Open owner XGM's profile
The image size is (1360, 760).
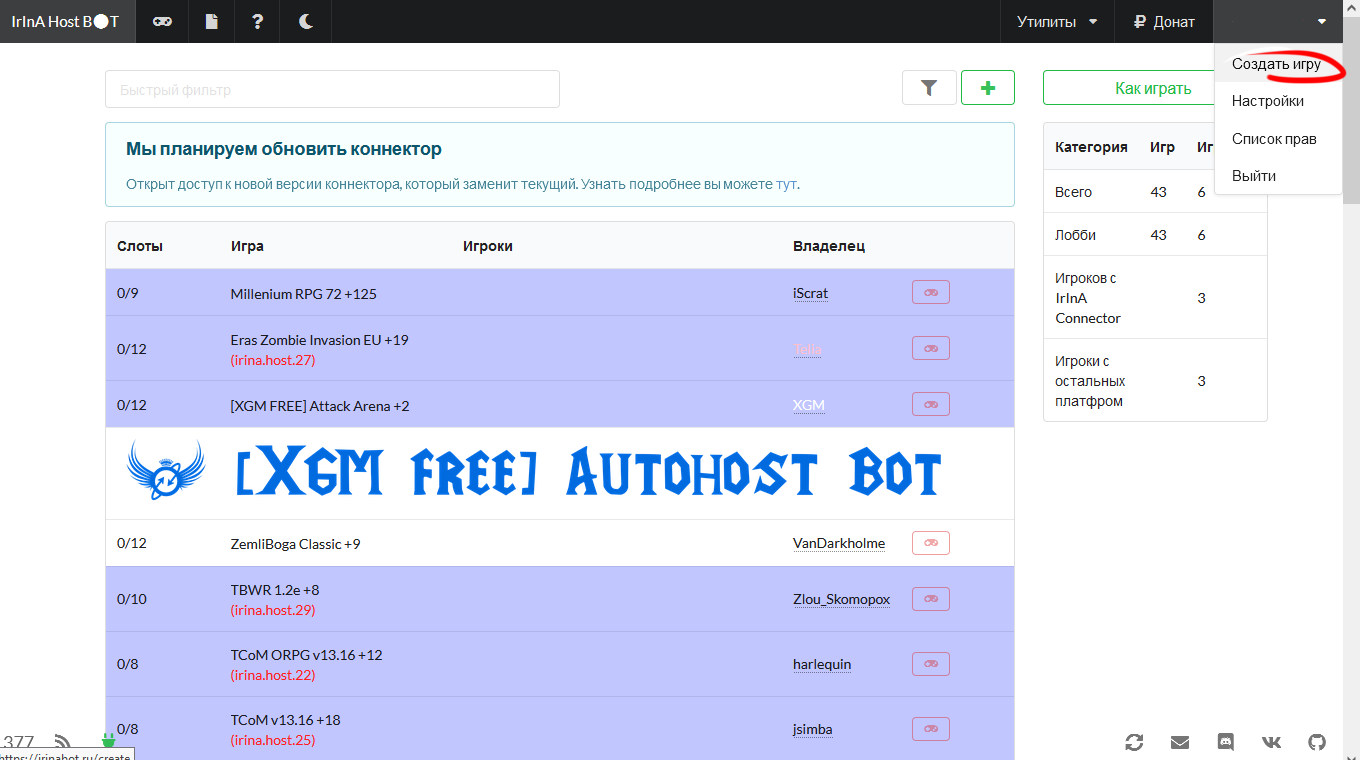point(809,405)
